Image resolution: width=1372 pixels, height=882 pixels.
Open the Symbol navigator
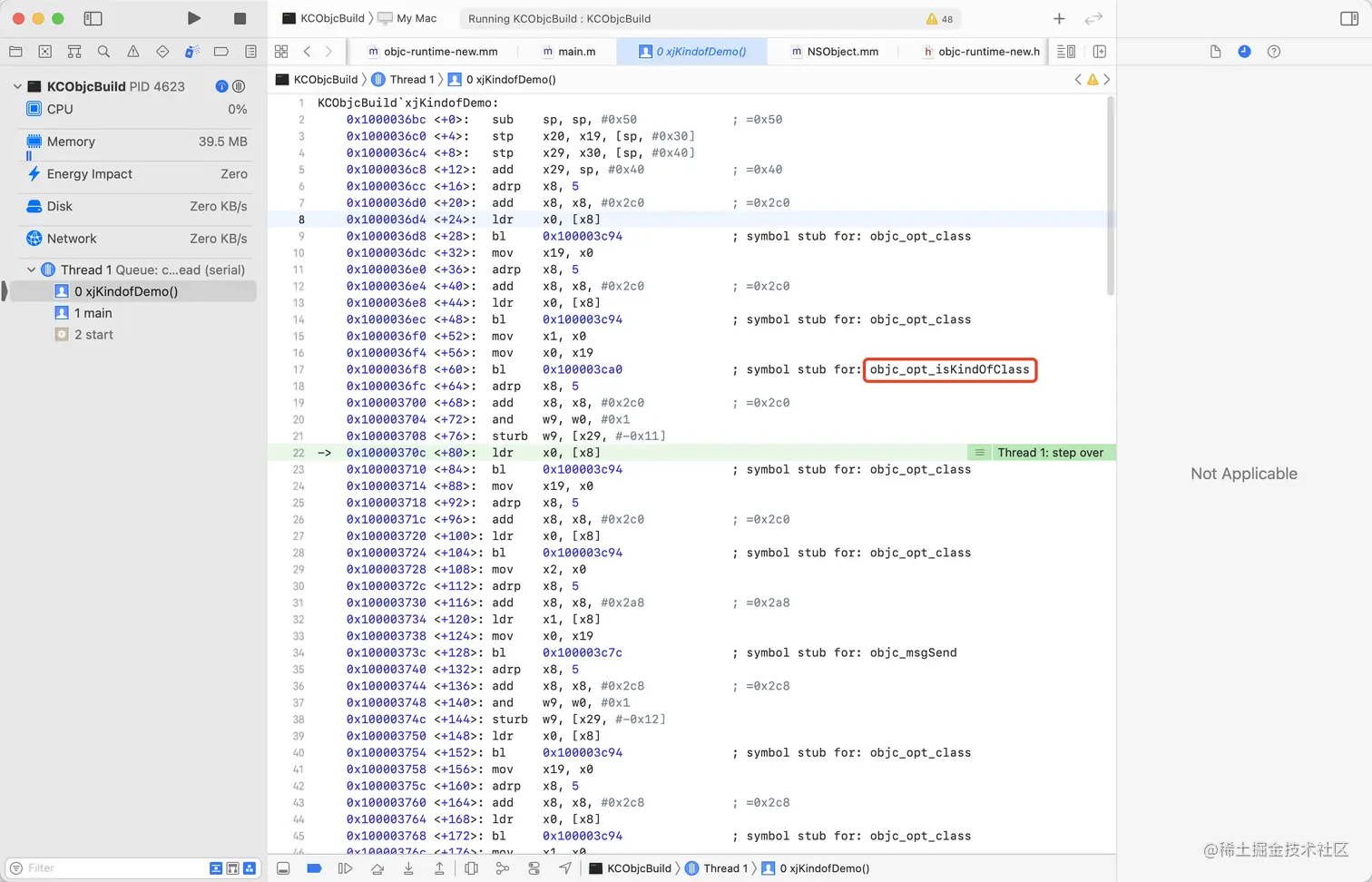(74, 52)
